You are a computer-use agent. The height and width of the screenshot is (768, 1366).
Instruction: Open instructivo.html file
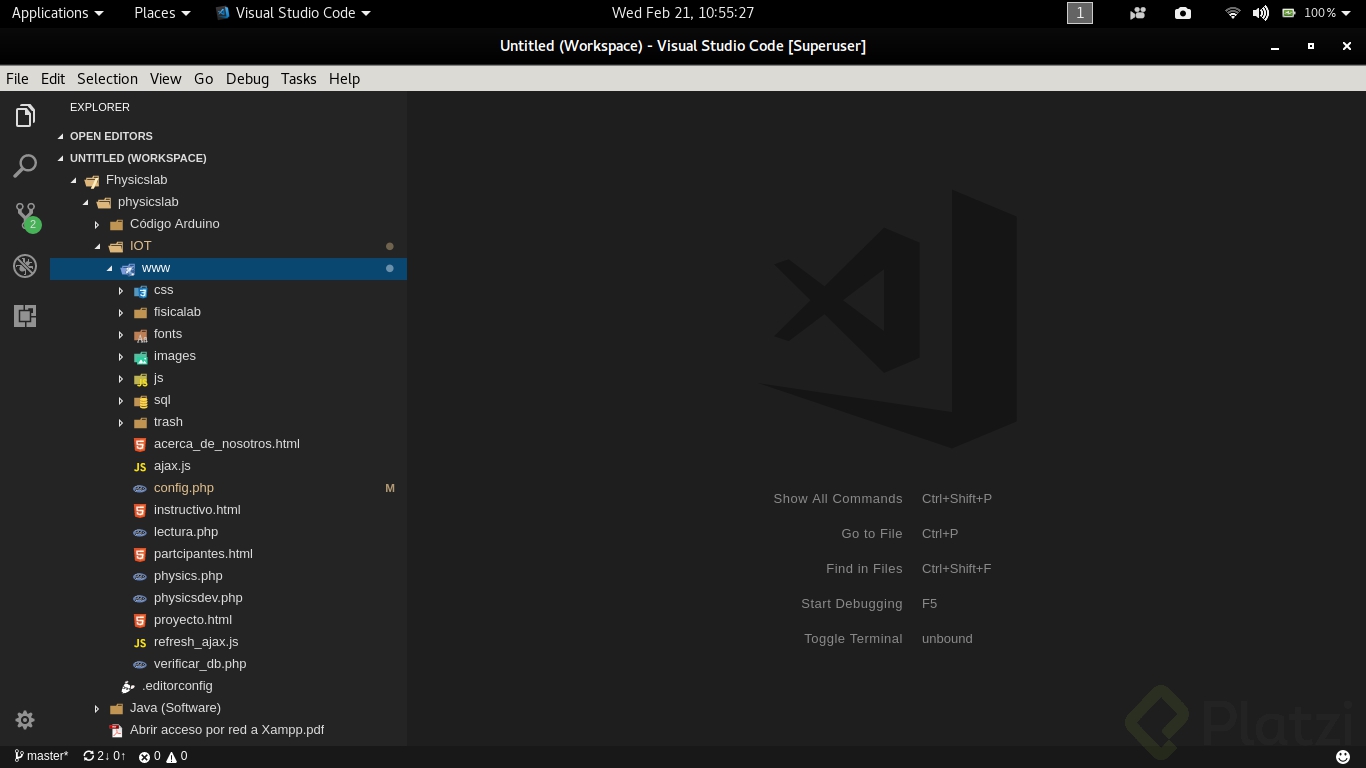click(x=228, y=510)
